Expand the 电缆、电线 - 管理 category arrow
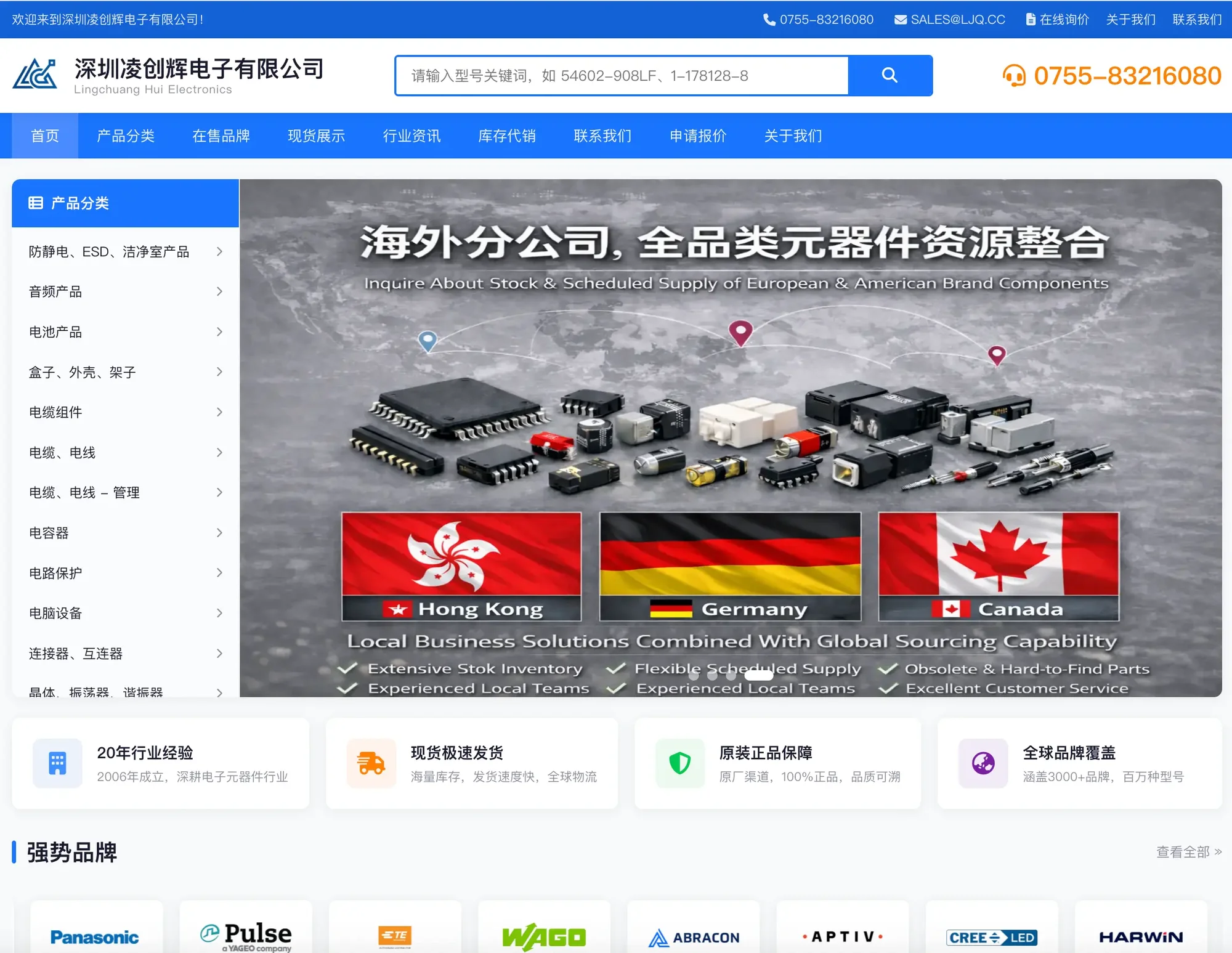The image size is (1232, 953). (219, 492)
